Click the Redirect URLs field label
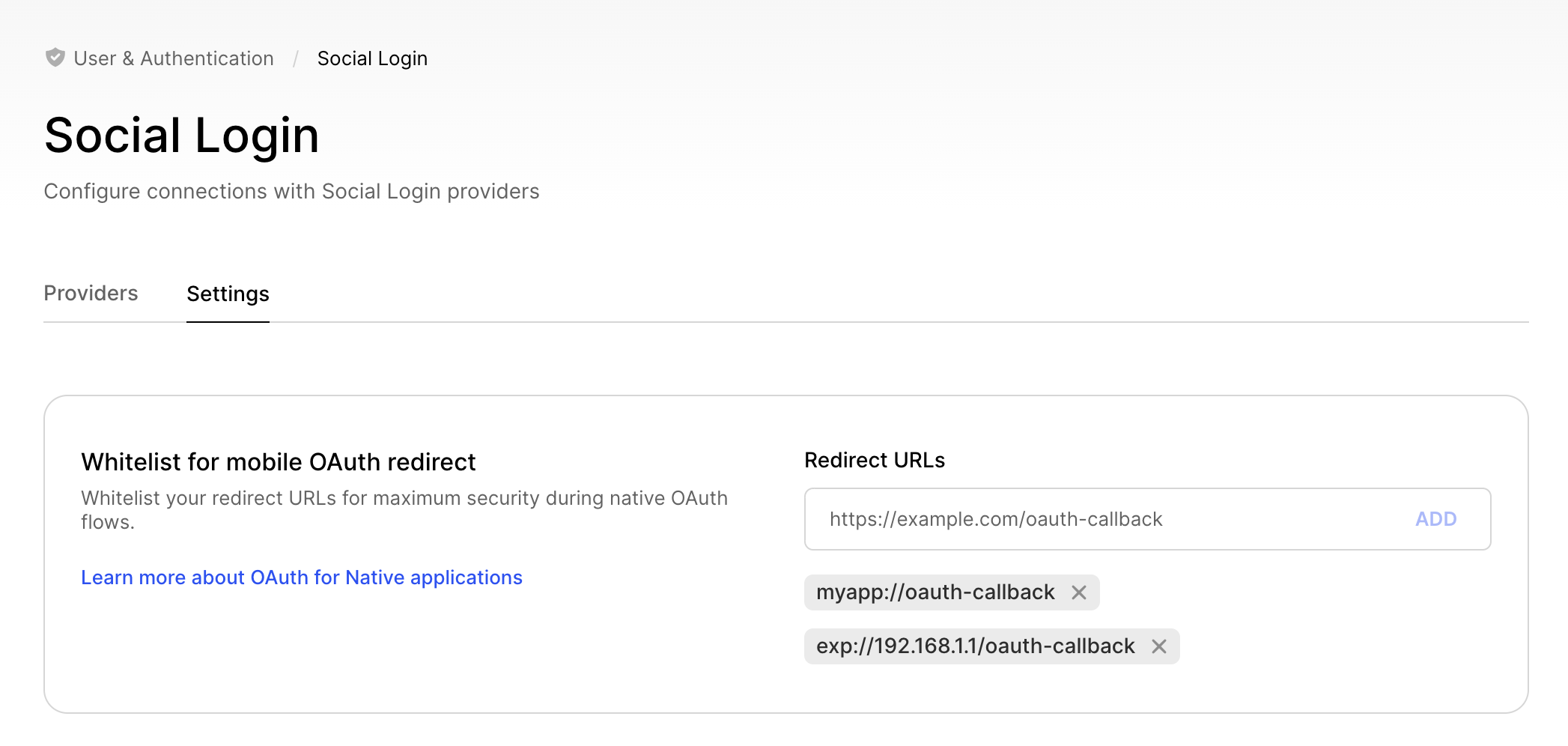 click(874, 460)
